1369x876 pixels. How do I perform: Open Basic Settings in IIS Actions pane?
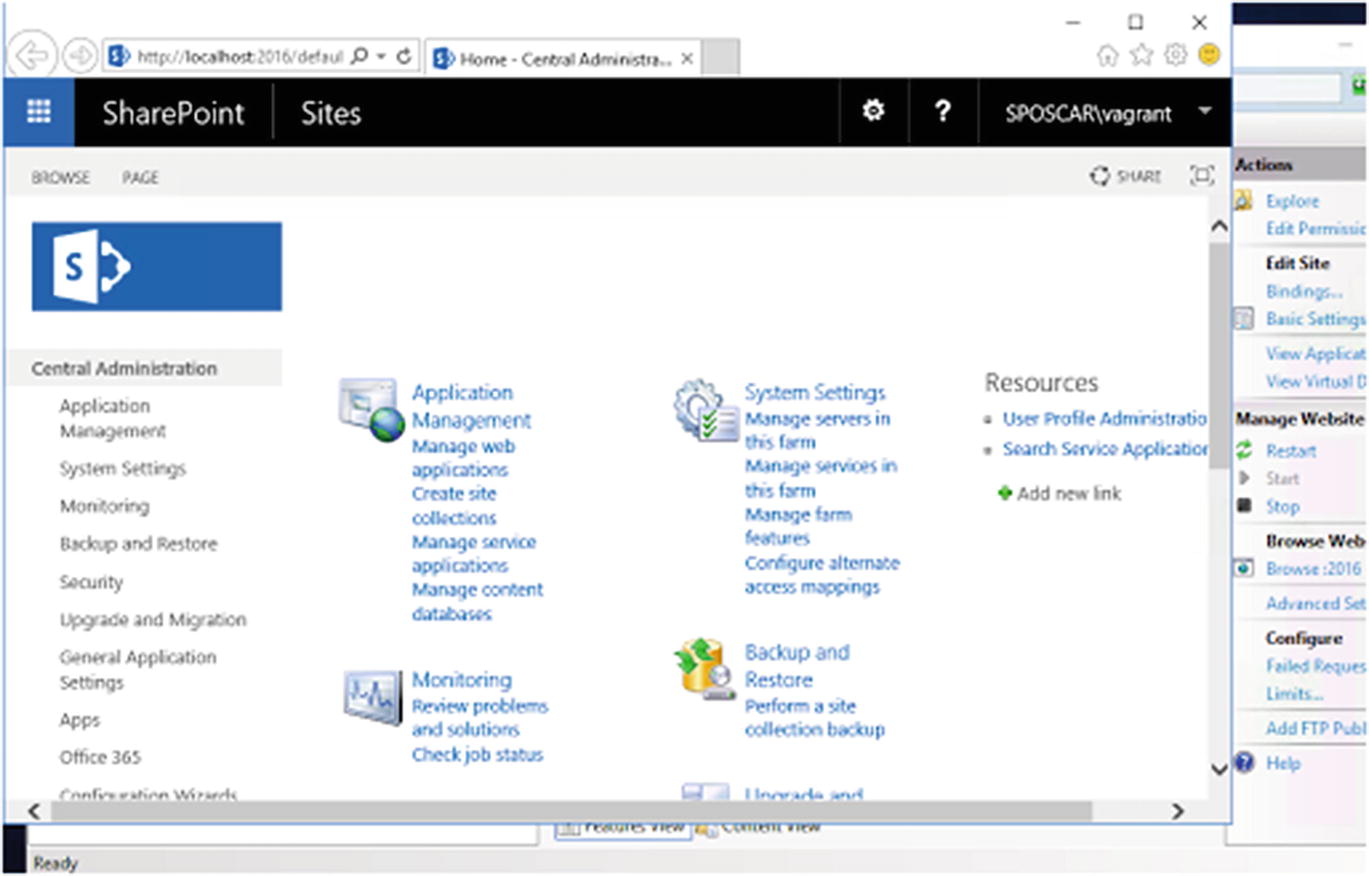[x=1315, y=319]
